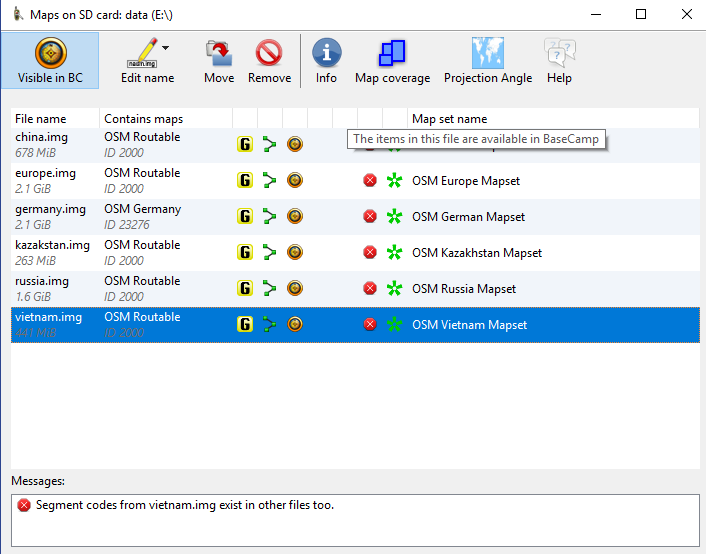Toggle the Visible in BC button
Viewport: 706px width, 554px height.
pyautogui.click(x=50, y=60)
